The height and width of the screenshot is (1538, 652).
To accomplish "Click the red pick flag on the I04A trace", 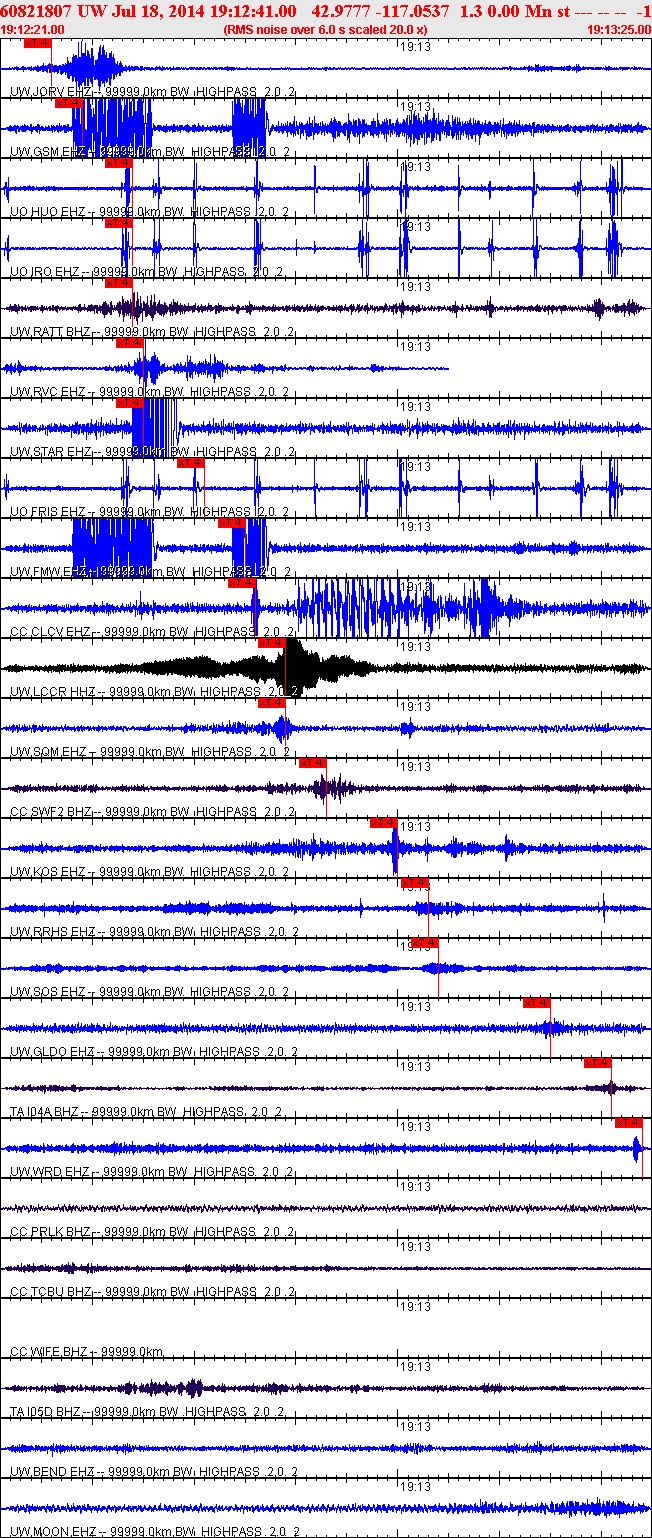I will (x=598, y=1063).
